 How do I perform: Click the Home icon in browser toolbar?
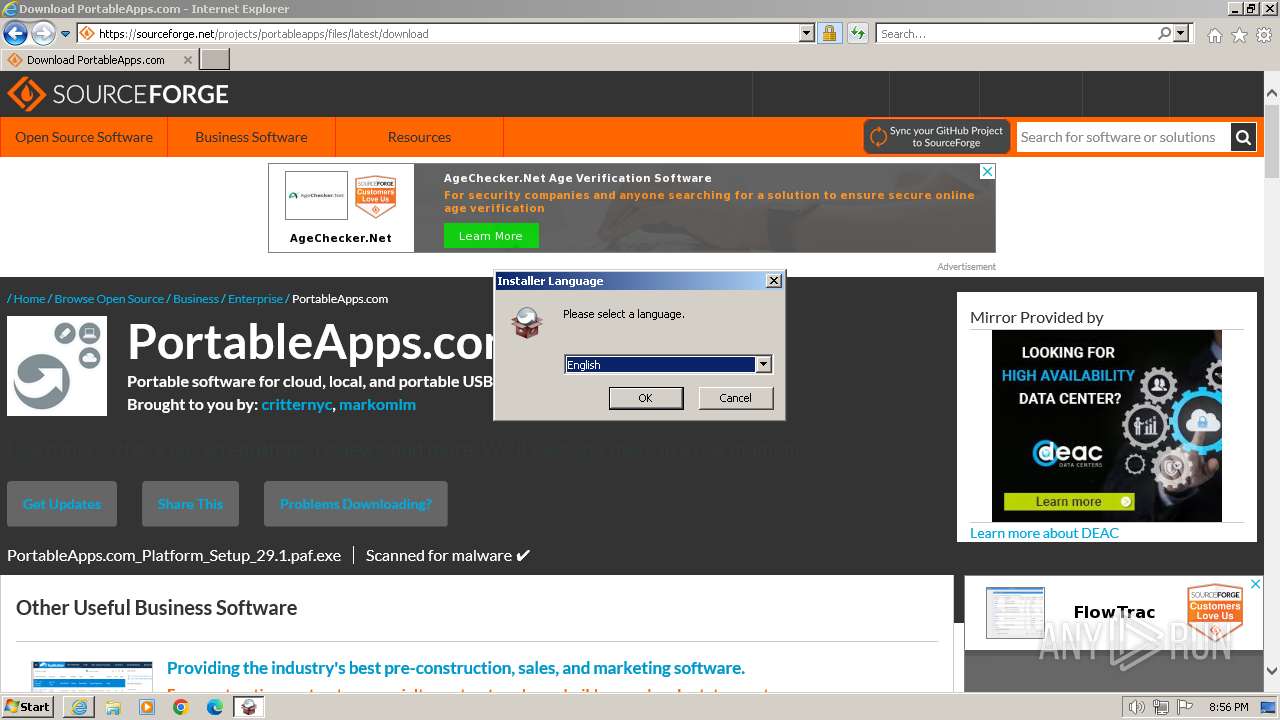[x=1214, y=35]
